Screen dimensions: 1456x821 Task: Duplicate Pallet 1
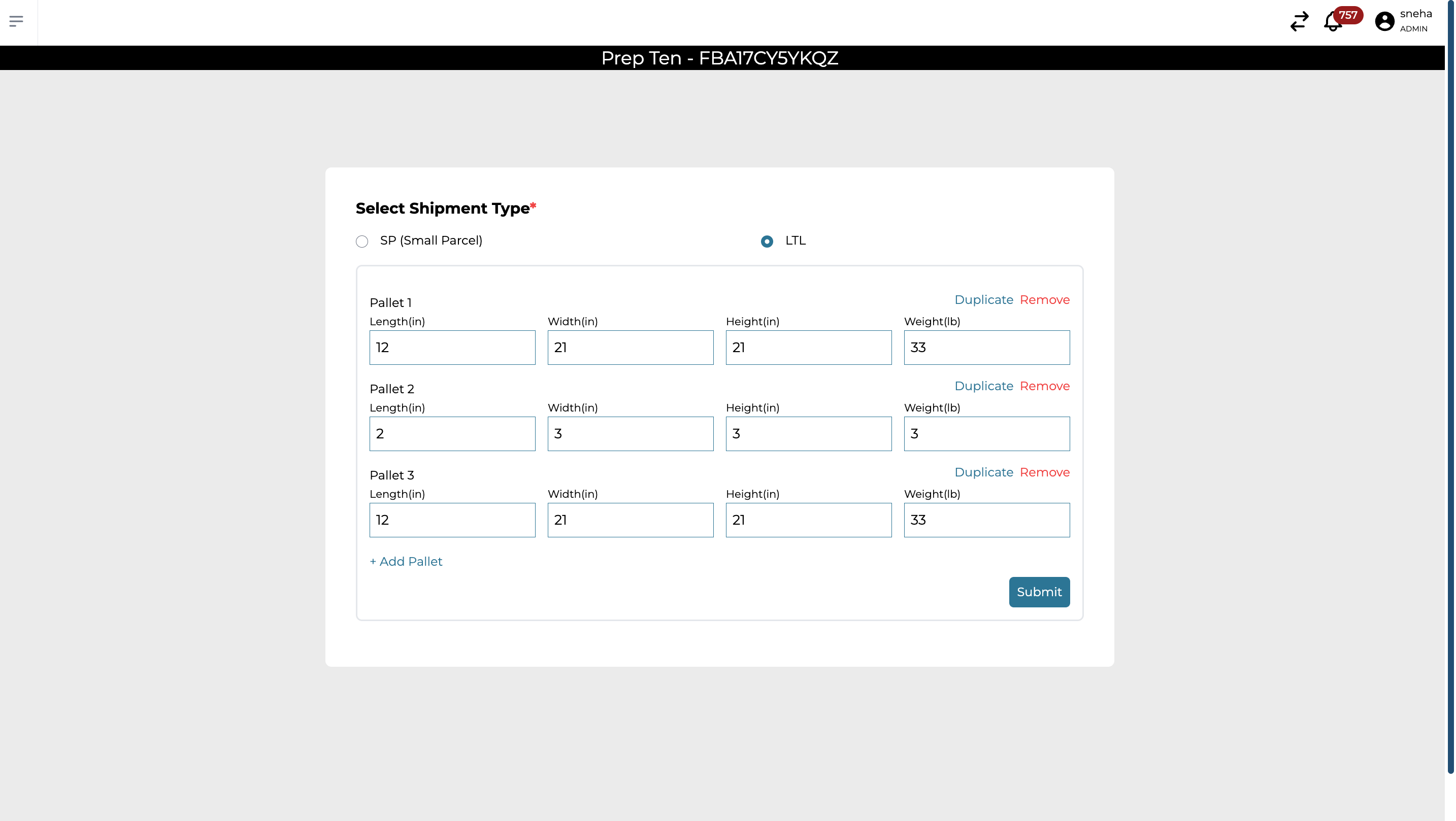click(x=983, y=299)
